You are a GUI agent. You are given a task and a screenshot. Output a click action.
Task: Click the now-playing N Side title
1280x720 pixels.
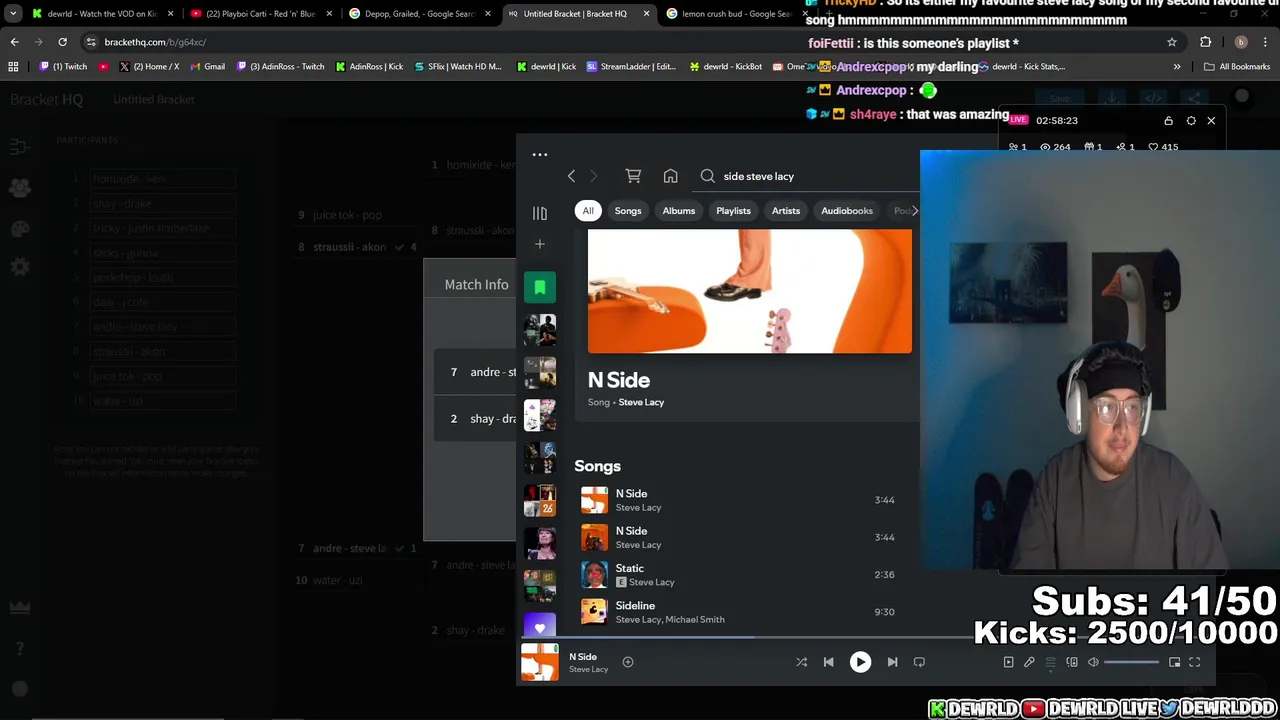tap(583, 657)
